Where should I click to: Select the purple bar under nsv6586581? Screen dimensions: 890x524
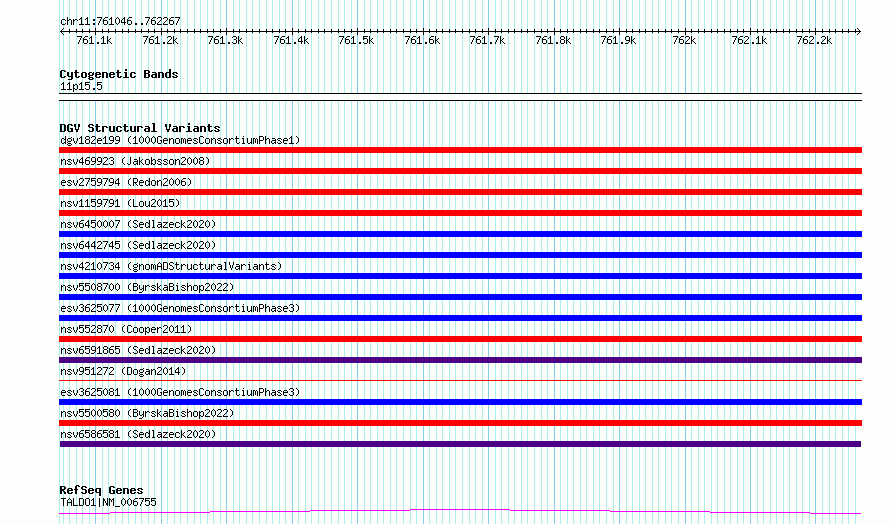click(x=460, y=444)
